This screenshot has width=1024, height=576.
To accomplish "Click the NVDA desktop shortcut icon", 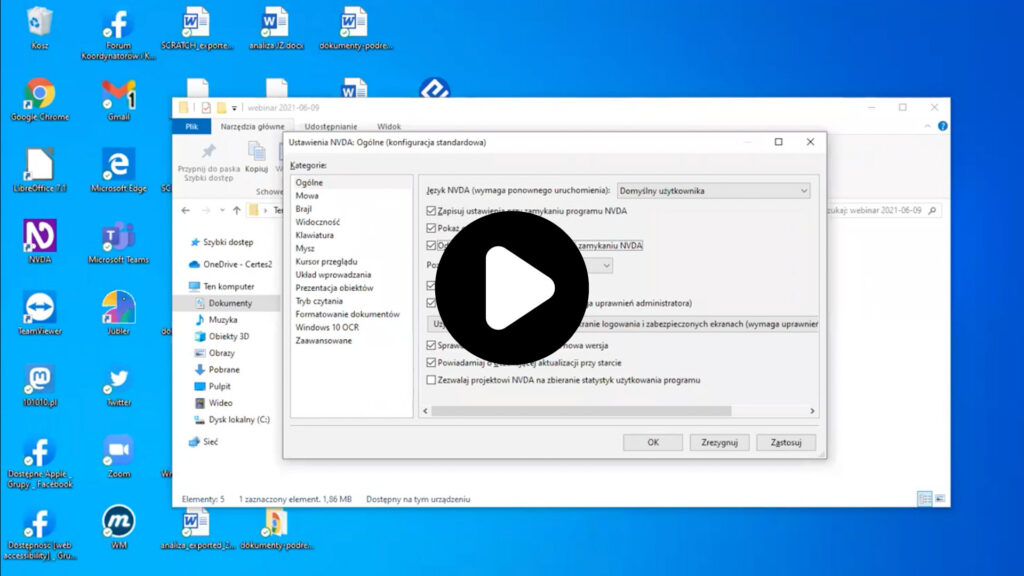I will [40, 242].
